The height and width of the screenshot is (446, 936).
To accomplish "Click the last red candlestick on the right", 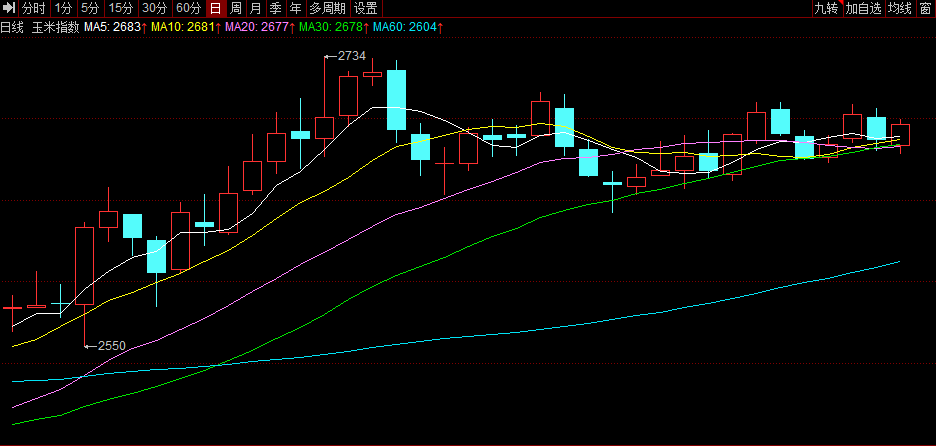I will [900, 135].
